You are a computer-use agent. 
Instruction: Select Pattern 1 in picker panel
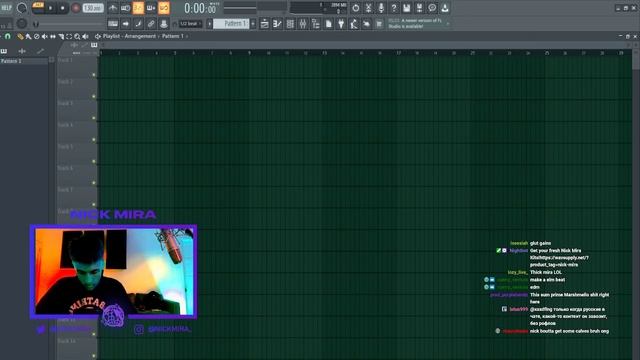pos(24,61)
